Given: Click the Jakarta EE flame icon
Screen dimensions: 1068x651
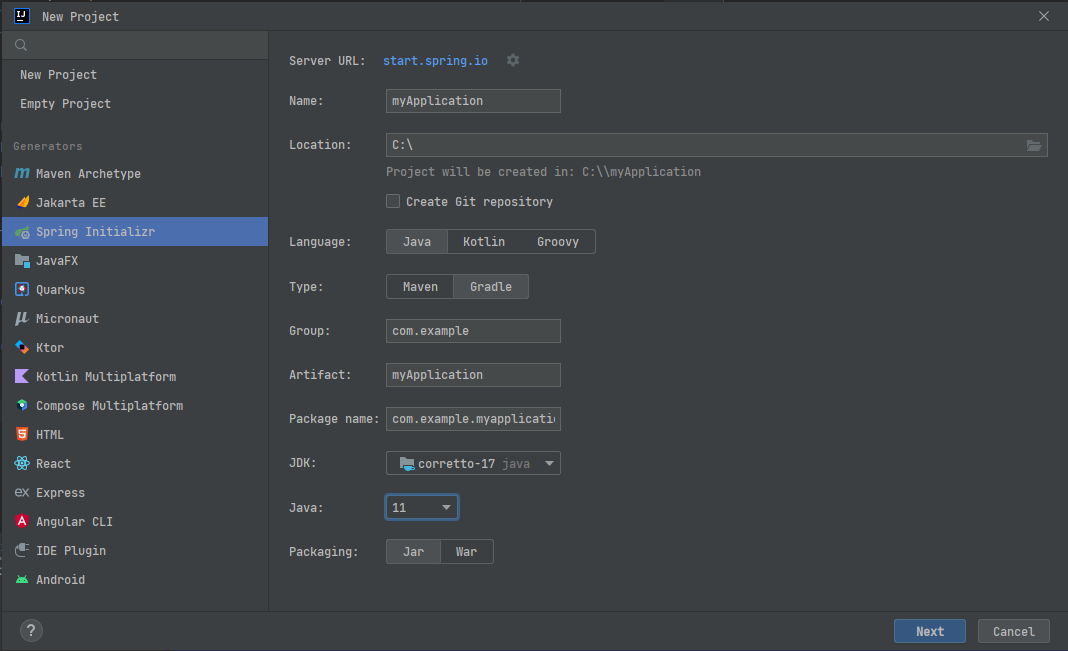Looking at the screenshot, I should (22, 202).
